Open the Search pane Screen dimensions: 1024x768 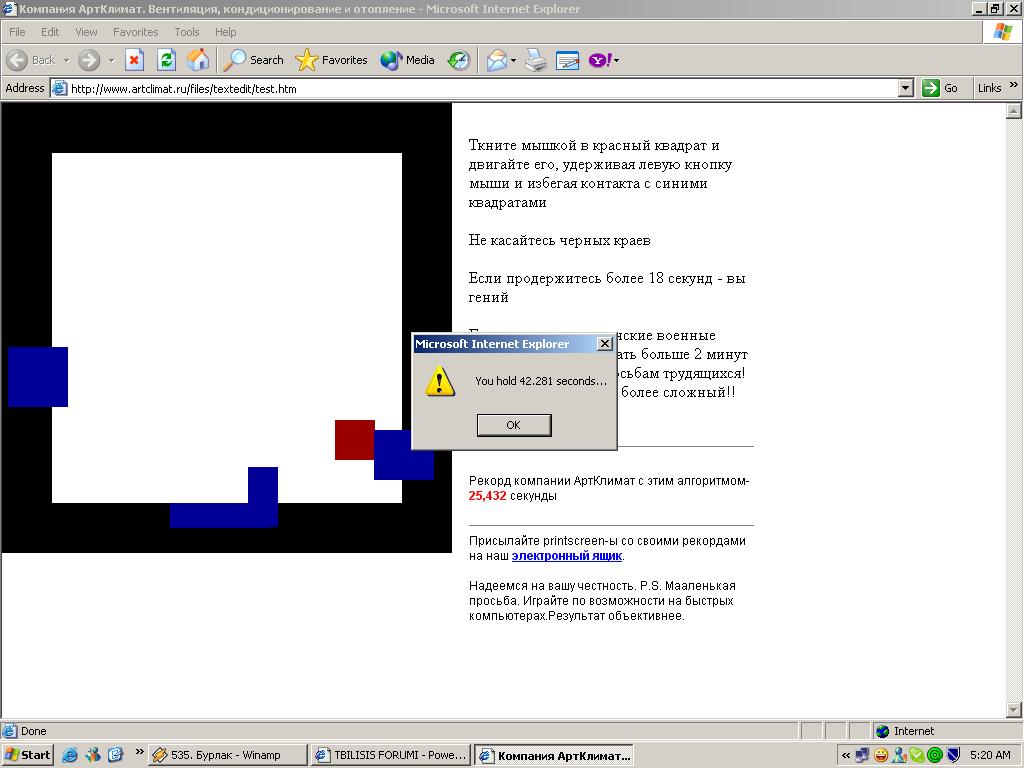(x=254, y=60)
